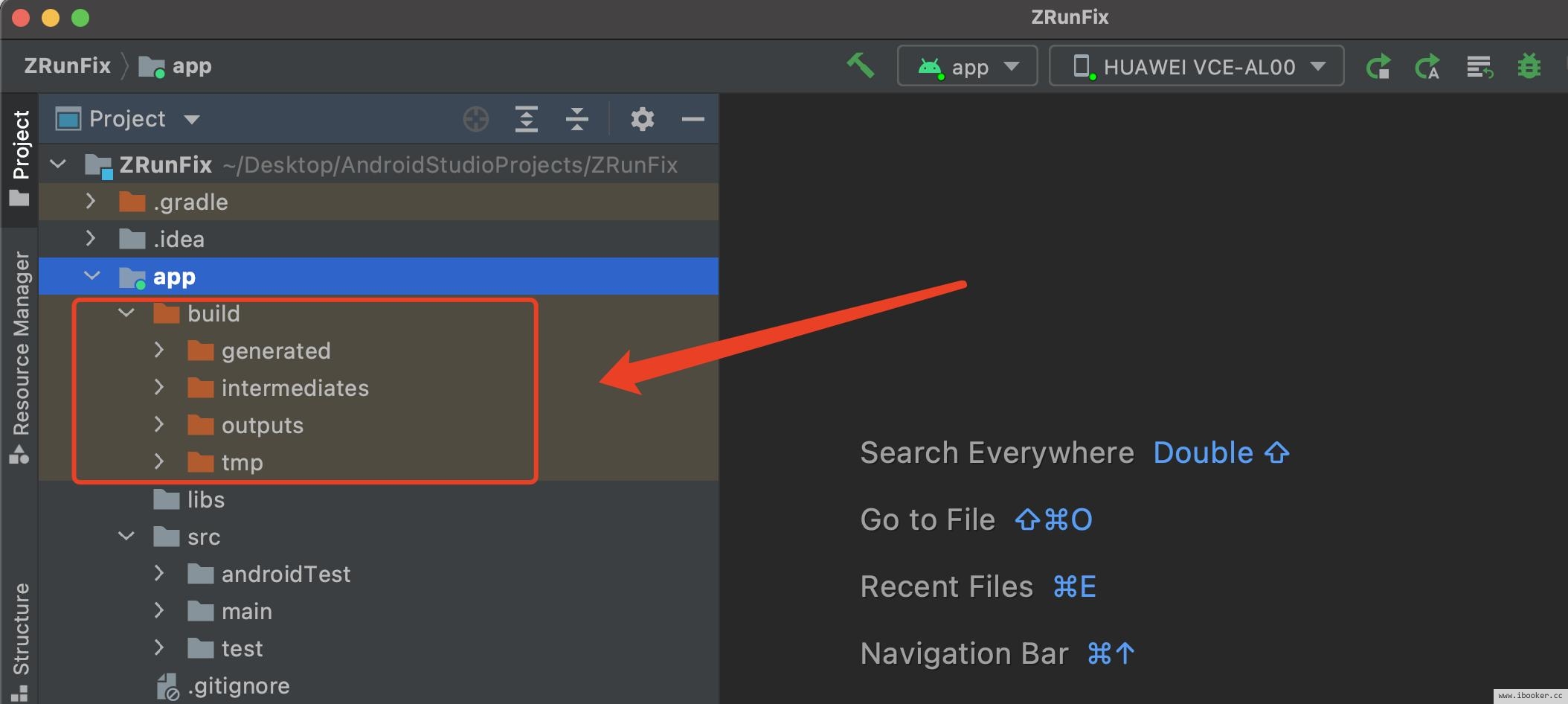The width and height of the screenshot is (1568, 704).
Task: Select the src folder row
Action: tap(379, 537)
